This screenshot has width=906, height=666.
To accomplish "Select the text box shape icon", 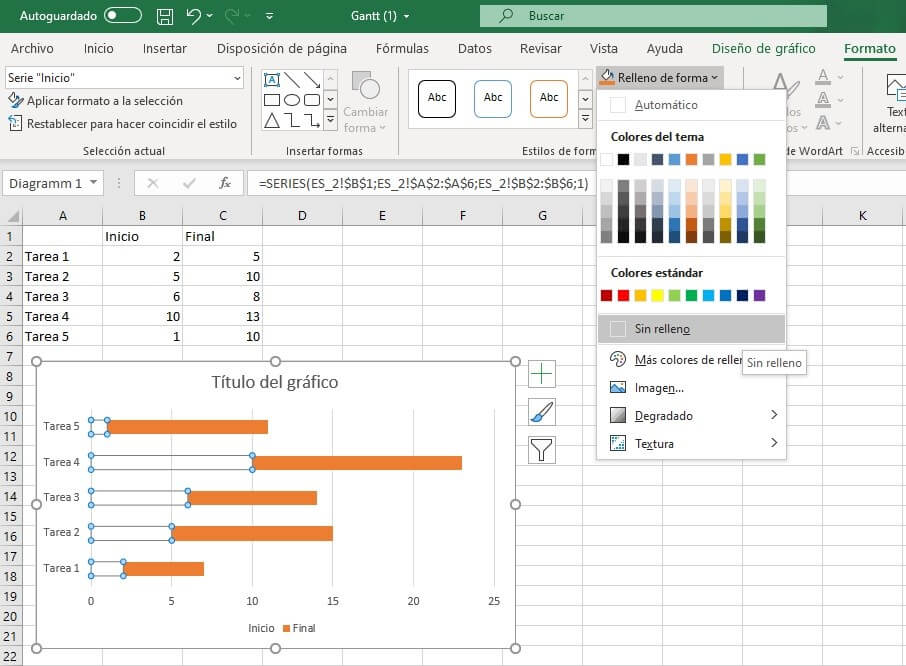I will pyautogui.click(x=272, y=80).
